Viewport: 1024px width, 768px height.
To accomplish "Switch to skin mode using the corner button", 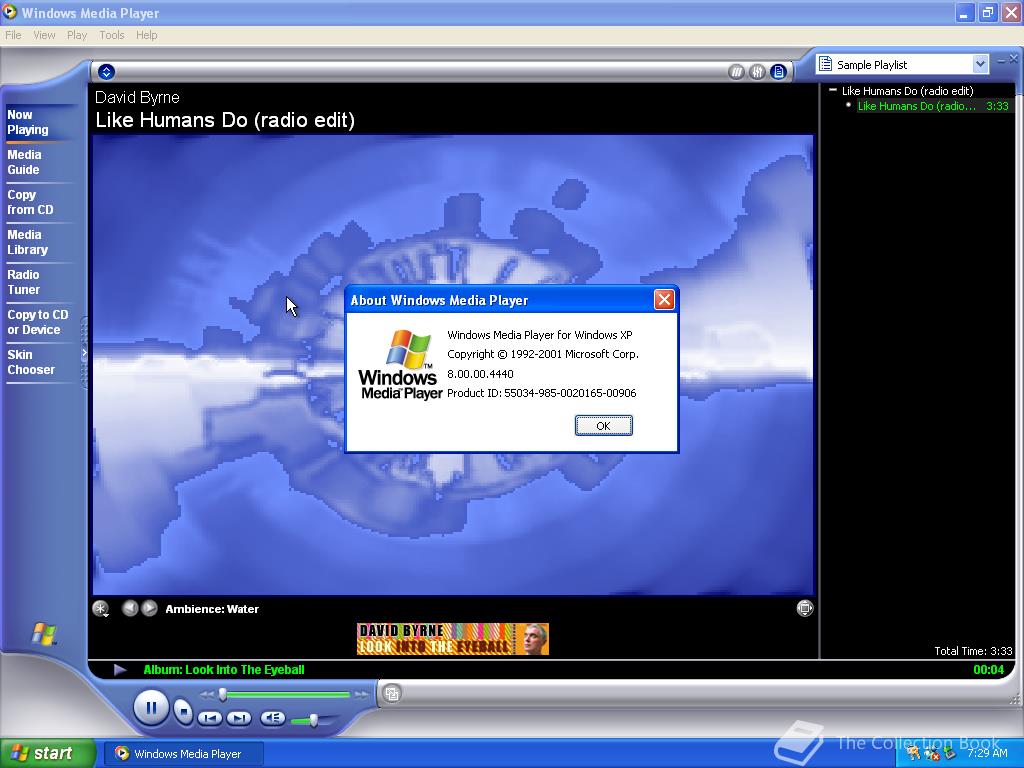I will (x=392, y=694).
